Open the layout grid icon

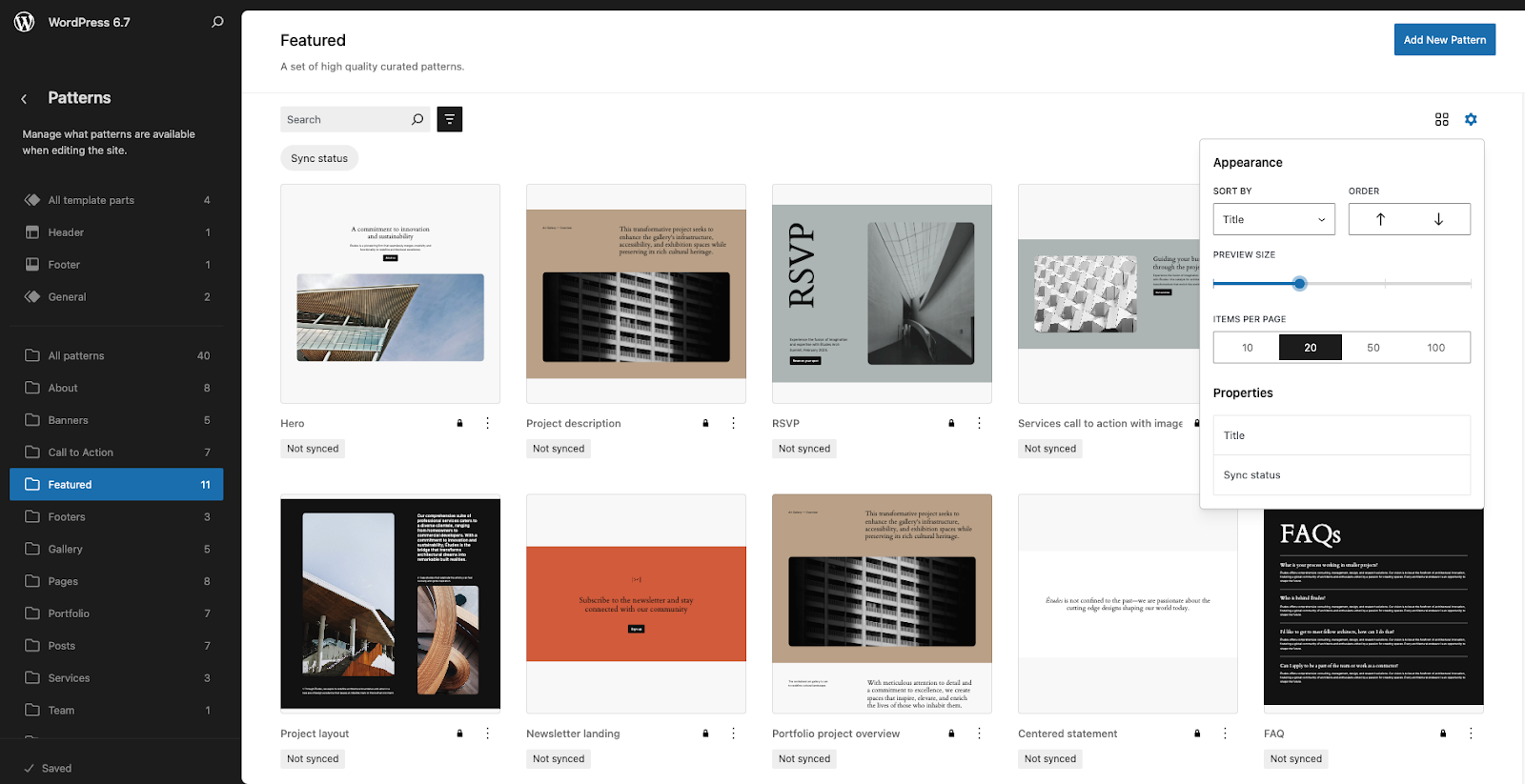point(1441,119)
